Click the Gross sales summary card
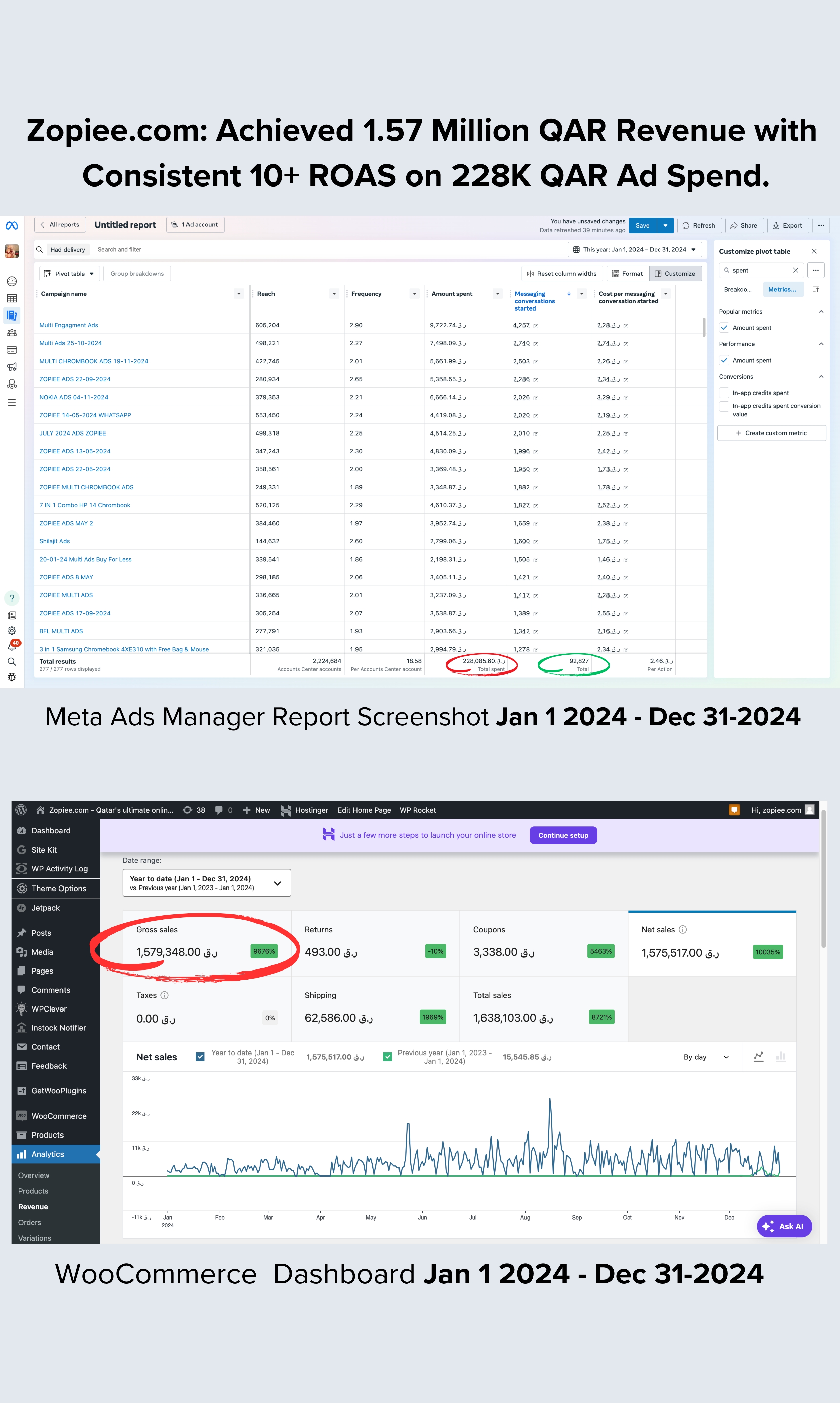Viewport: 840px width, 1403px height. [x=207, y=943]
